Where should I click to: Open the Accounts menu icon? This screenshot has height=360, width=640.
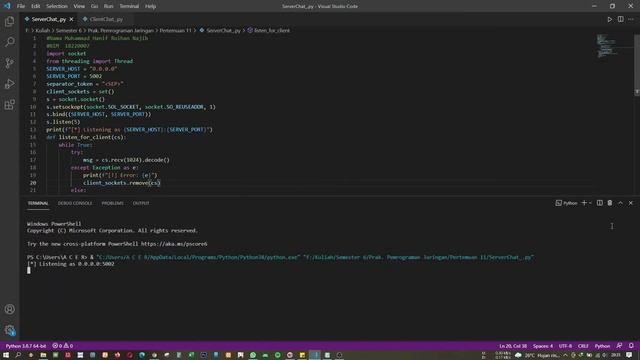9,309
